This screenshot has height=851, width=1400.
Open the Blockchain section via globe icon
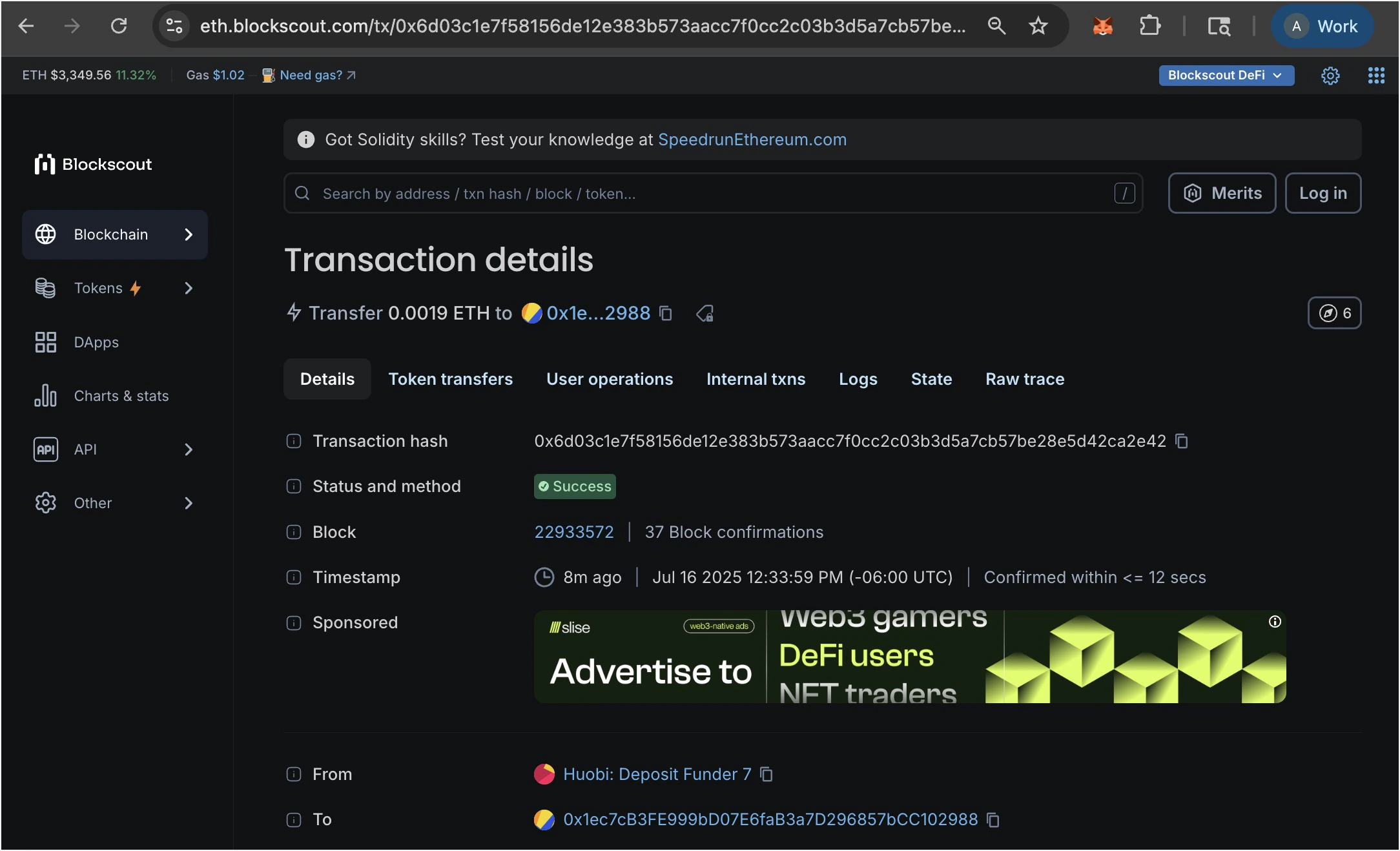pyautogui.click(x=45, y=234)
